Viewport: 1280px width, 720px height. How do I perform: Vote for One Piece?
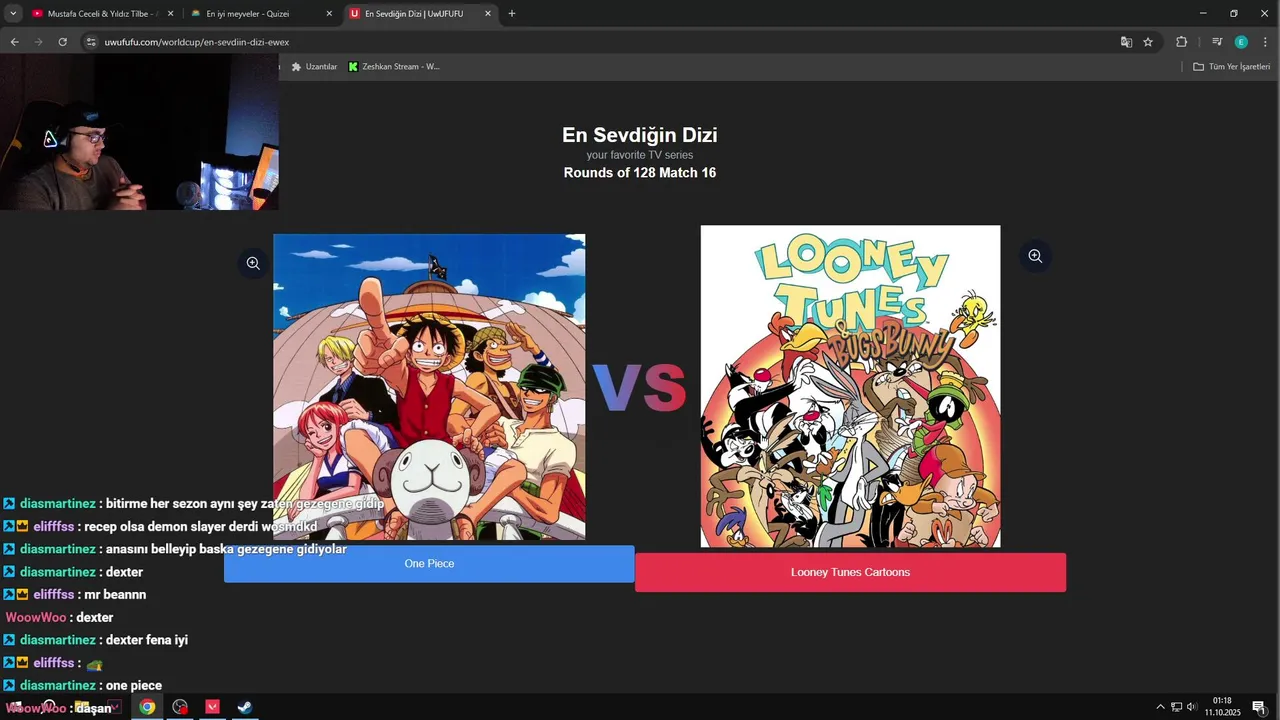pos(429,564)
